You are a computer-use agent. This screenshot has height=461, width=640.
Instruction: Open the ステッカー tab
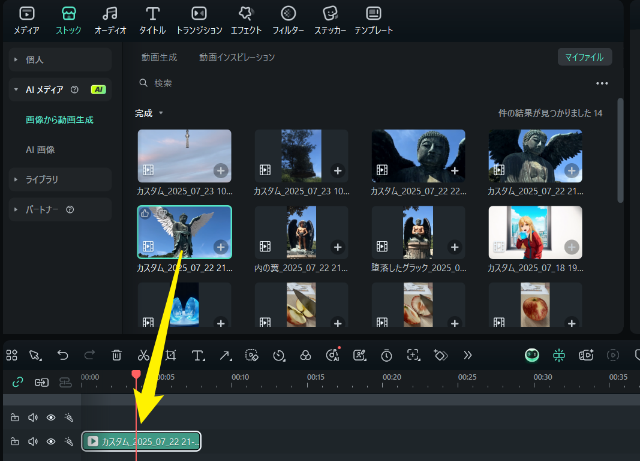click(330, 20)
